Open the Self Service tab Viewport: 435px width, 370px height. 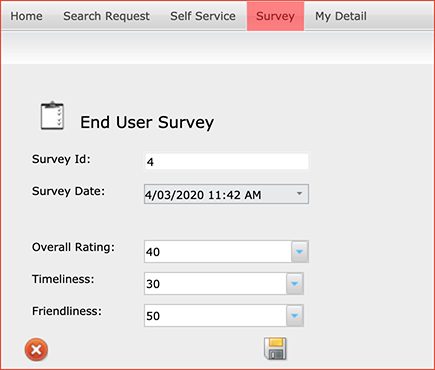203,16
